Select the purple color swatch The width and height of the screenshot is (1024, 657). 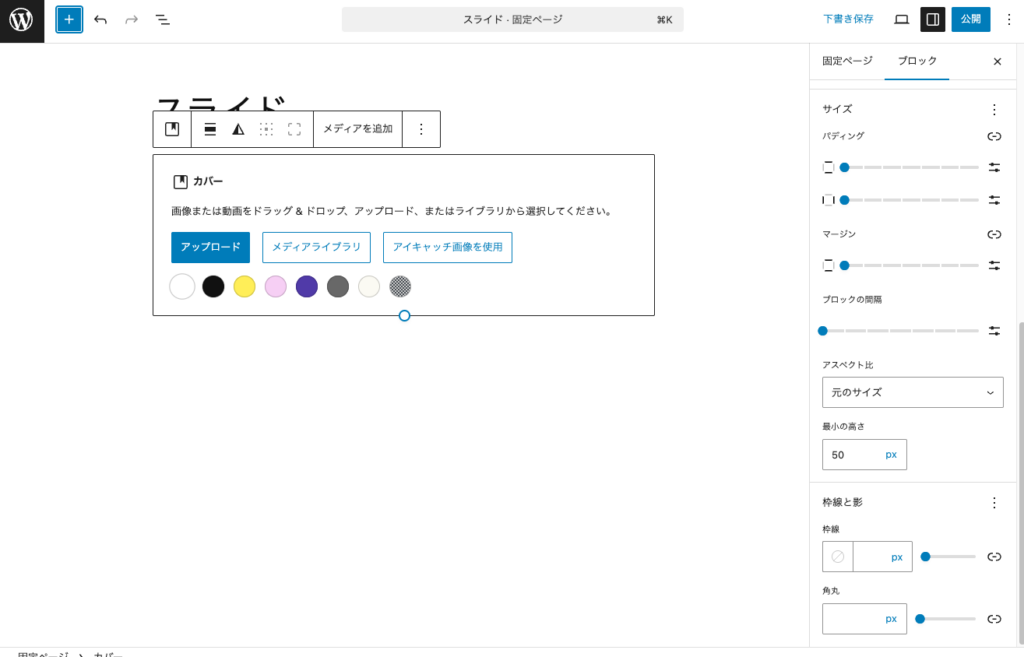307,287
